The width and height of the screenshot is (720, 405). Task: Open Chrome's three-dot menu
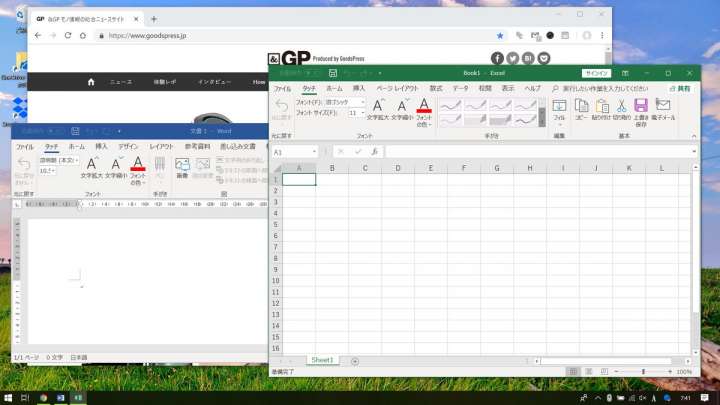click(x=602, y=35)
